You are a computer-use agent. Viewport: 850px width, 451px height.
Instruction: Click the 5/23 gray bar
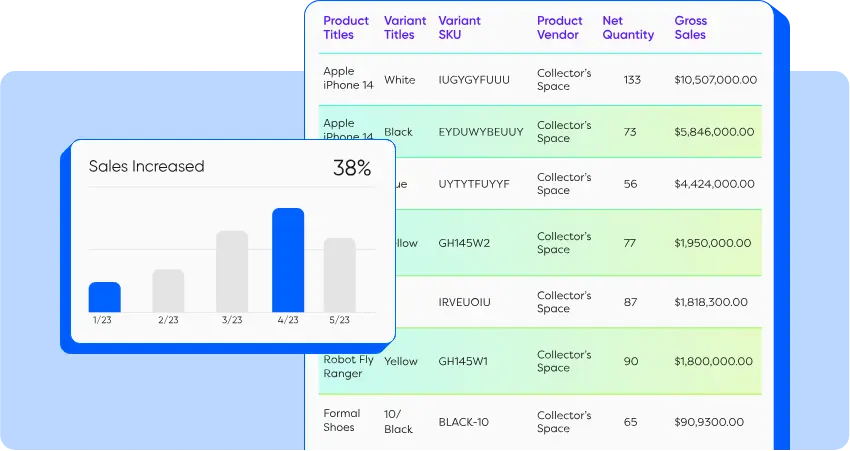pos(340,275)
